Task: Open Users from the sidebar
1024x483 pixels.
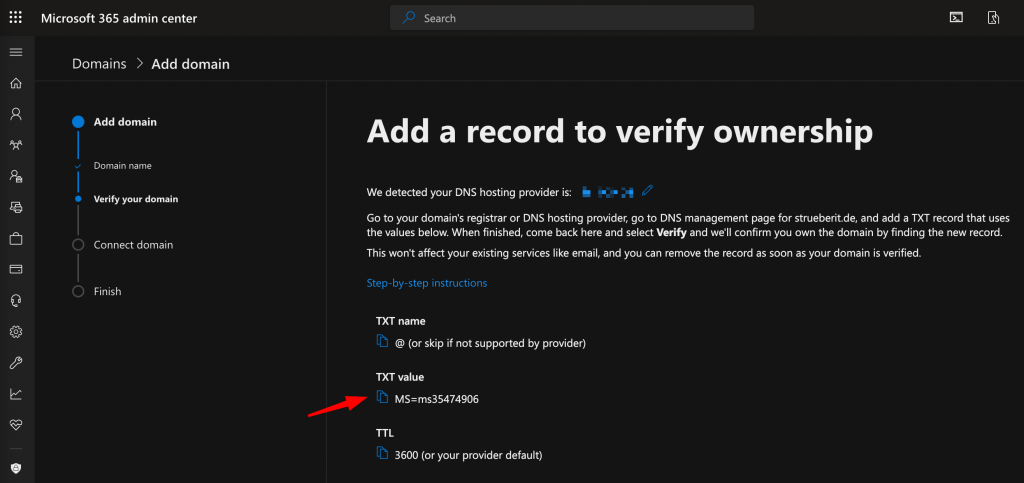Action: (16, 114)
